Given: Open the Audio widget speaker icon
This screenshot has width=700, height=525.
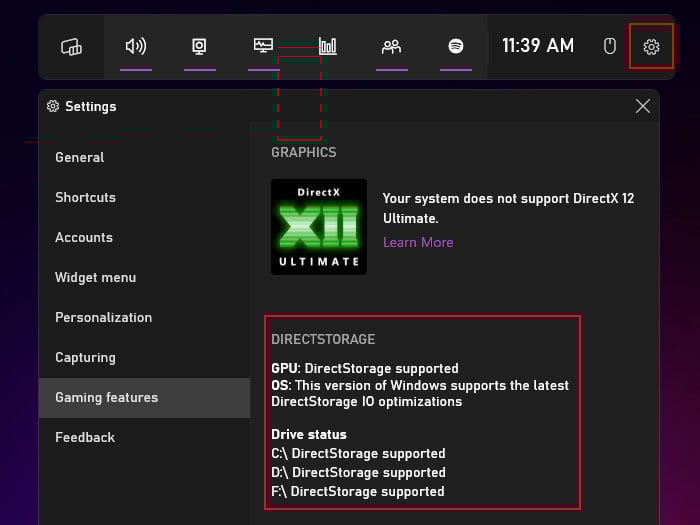Looking at the screenshot, I should pyautogui.click(x=136, y=46).
